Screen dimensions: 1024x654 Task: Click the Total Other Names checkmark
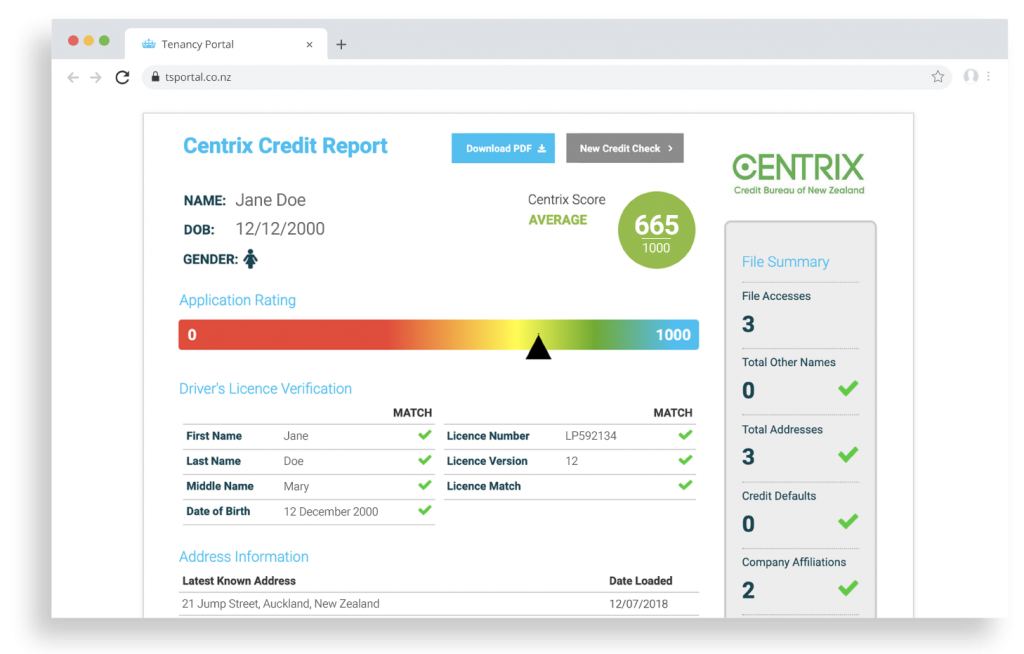pos(848,389)
